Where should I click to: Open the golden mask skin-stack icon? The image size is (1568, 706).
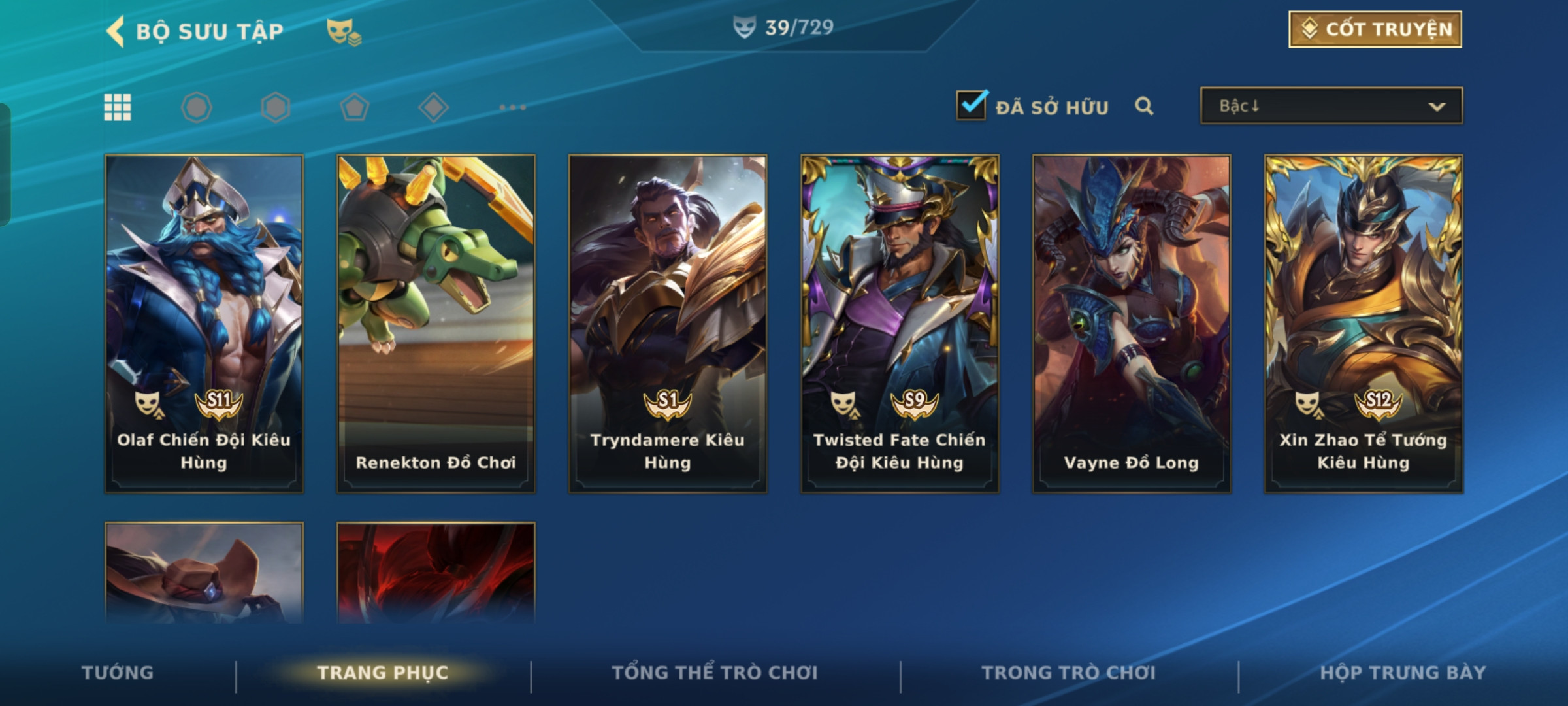coord(344,31)
